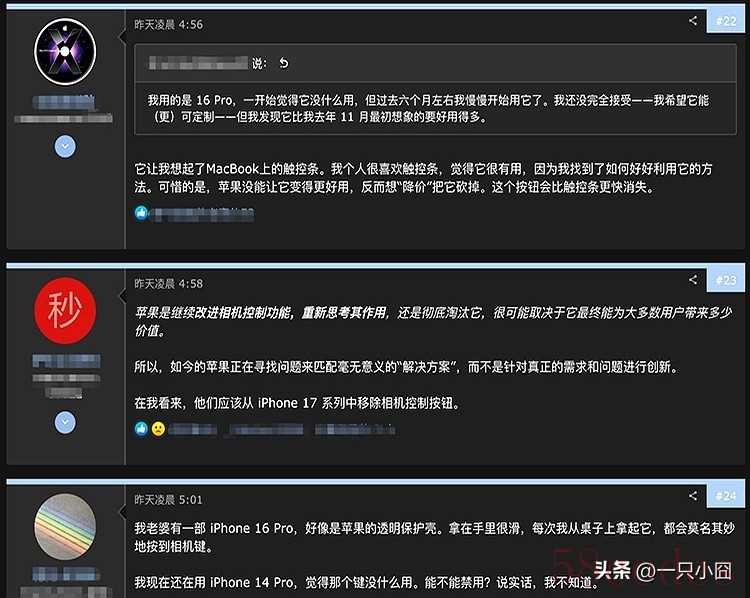
Task: Click the line beginning 所以，如今的苹果正在寻找问题
Action: 407,367
